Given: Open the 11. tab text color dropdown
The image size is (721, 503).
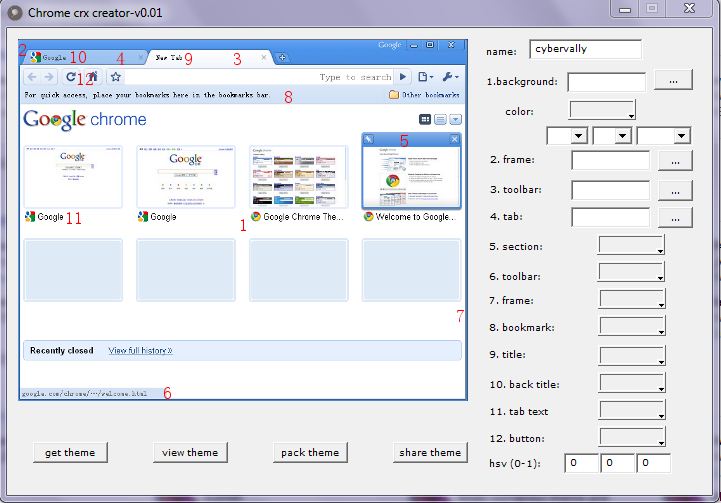Looking at the screenshot, I should [x=632, y=410].
